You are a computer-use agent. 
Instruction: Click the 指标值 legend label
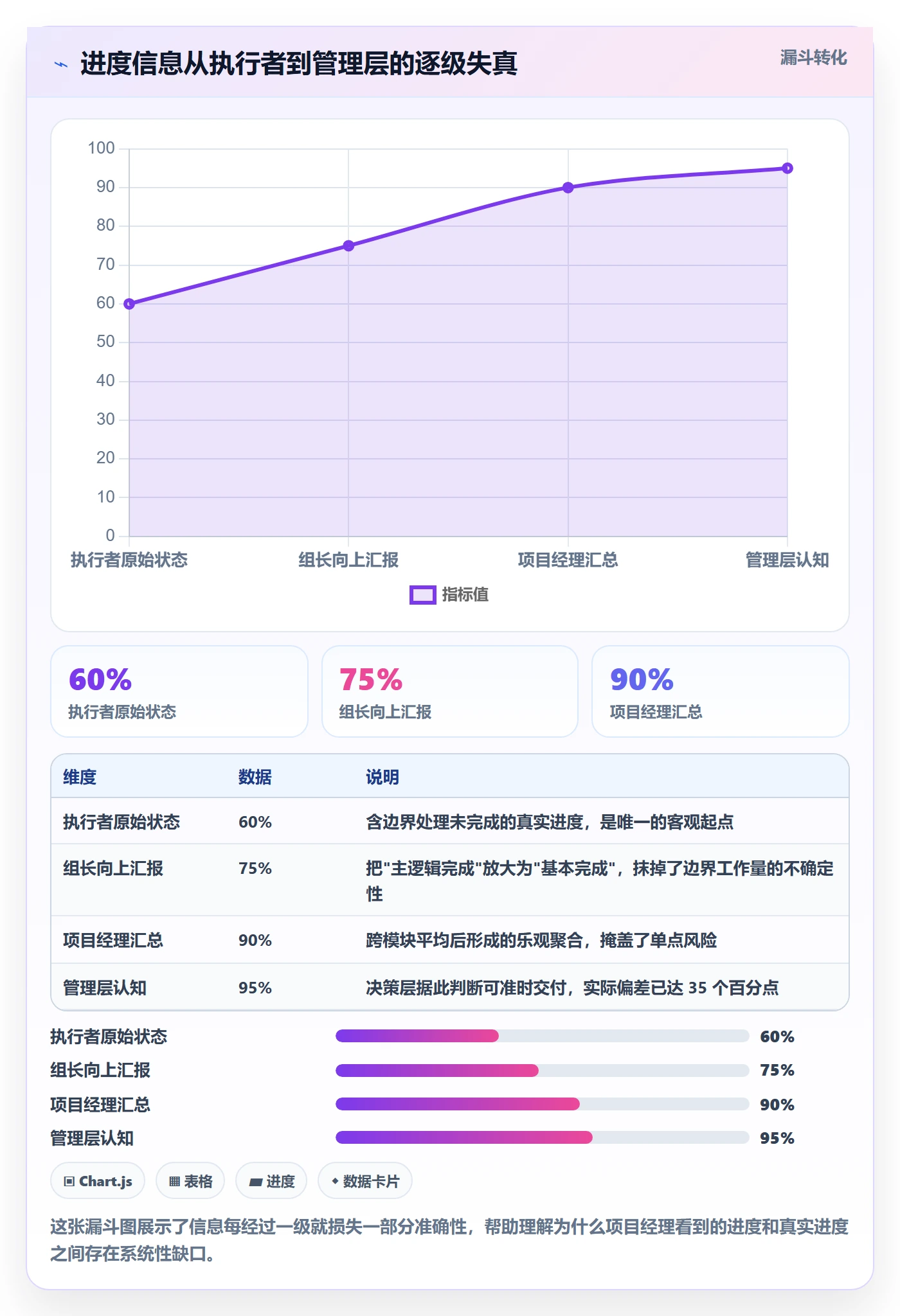(465, 595)
